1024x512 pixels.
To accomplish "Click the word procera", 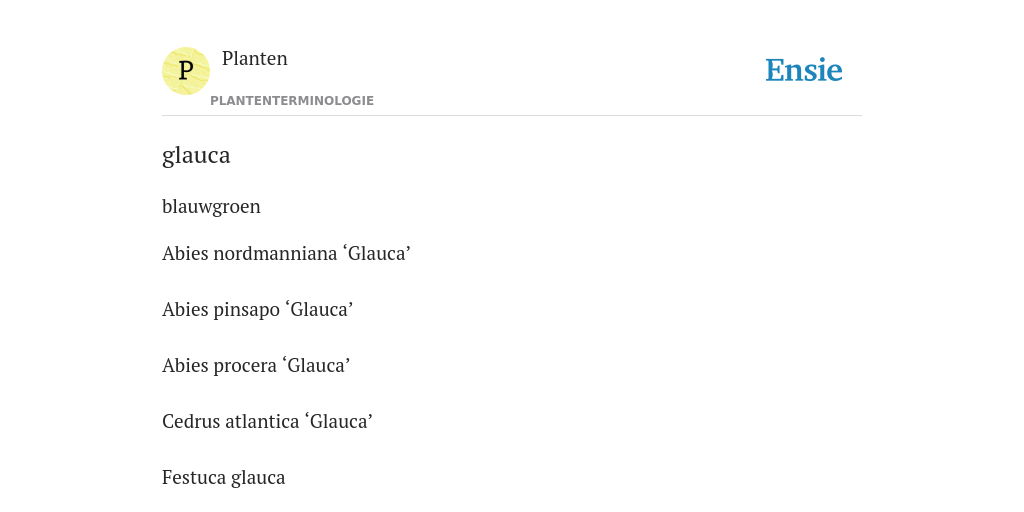I will pyautogui.click(x=245, y=366).
